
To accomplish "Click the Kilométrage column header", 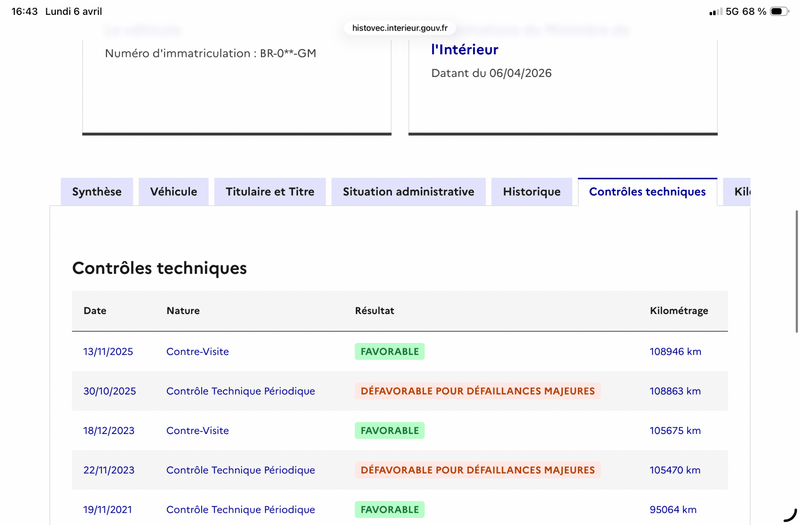I will (x=678, y=311).
